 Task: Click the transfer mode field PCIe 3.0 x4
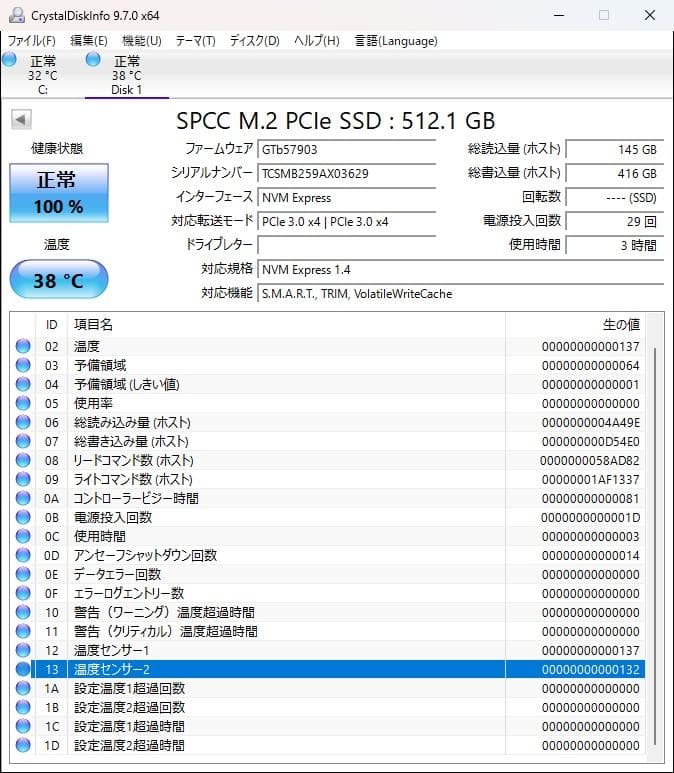pyautogui.click(x=347, y=222)
